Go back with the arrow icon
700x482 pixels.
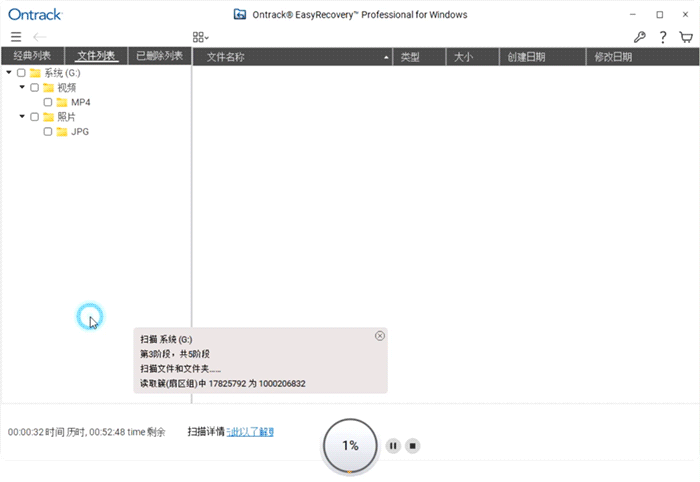pos(40,37)
